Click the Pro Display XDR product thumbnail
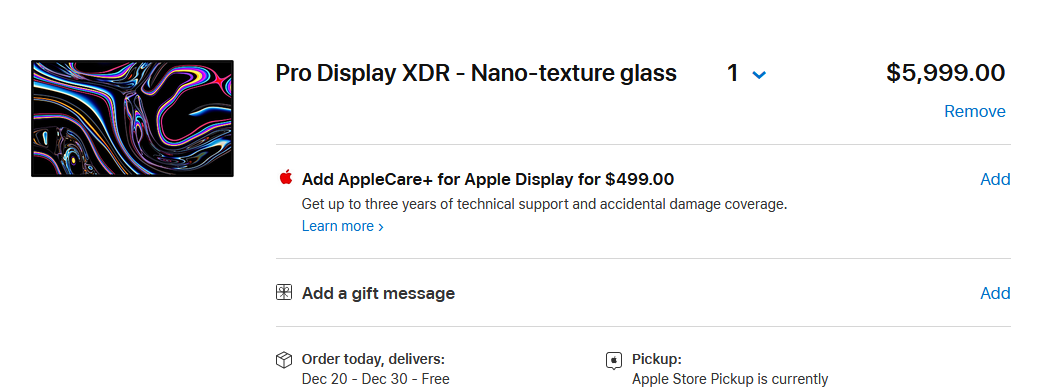Screen dimensions: 1047x391 pos(132,119)
